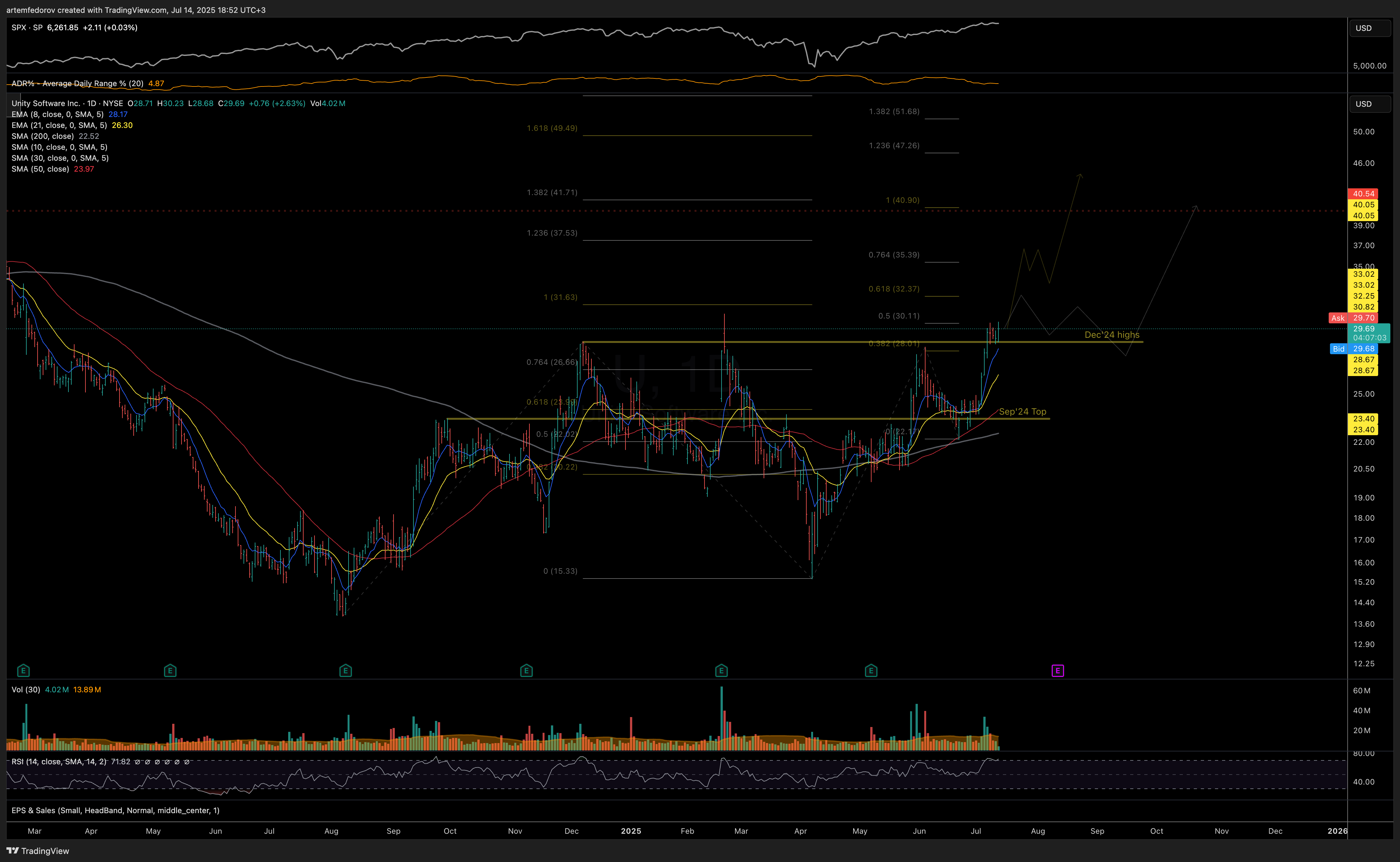Viewport: 1400px width, 862px height.
Task: Click the 1.382 (41.71) Fibonacci level label
Action: pos(552,192)
